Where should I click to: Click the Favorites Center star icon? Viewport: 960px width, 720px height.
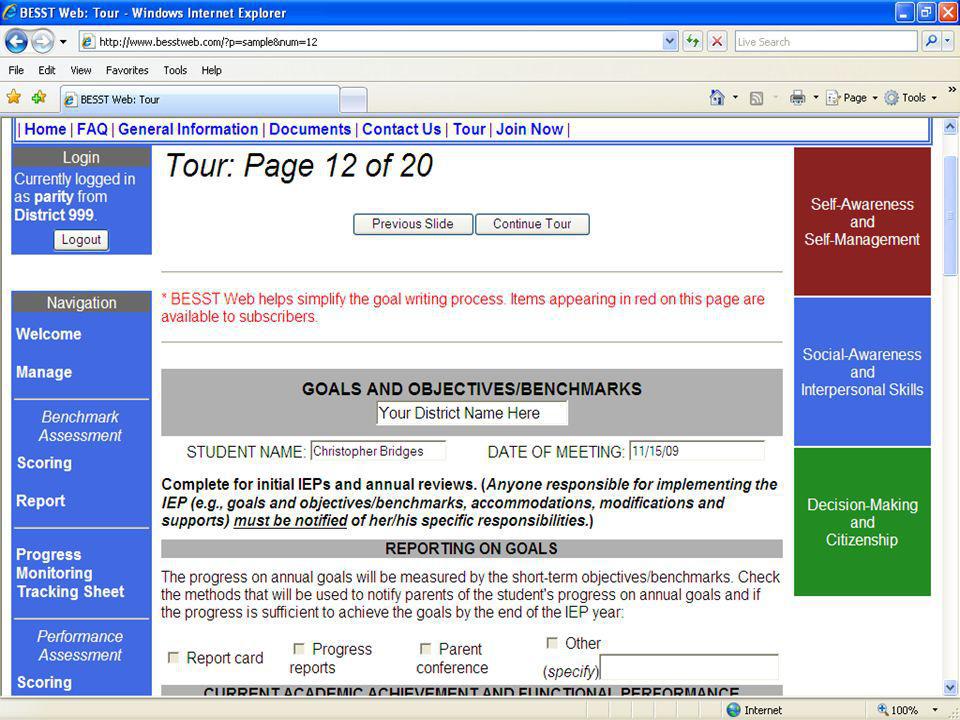tap(13, 97)
